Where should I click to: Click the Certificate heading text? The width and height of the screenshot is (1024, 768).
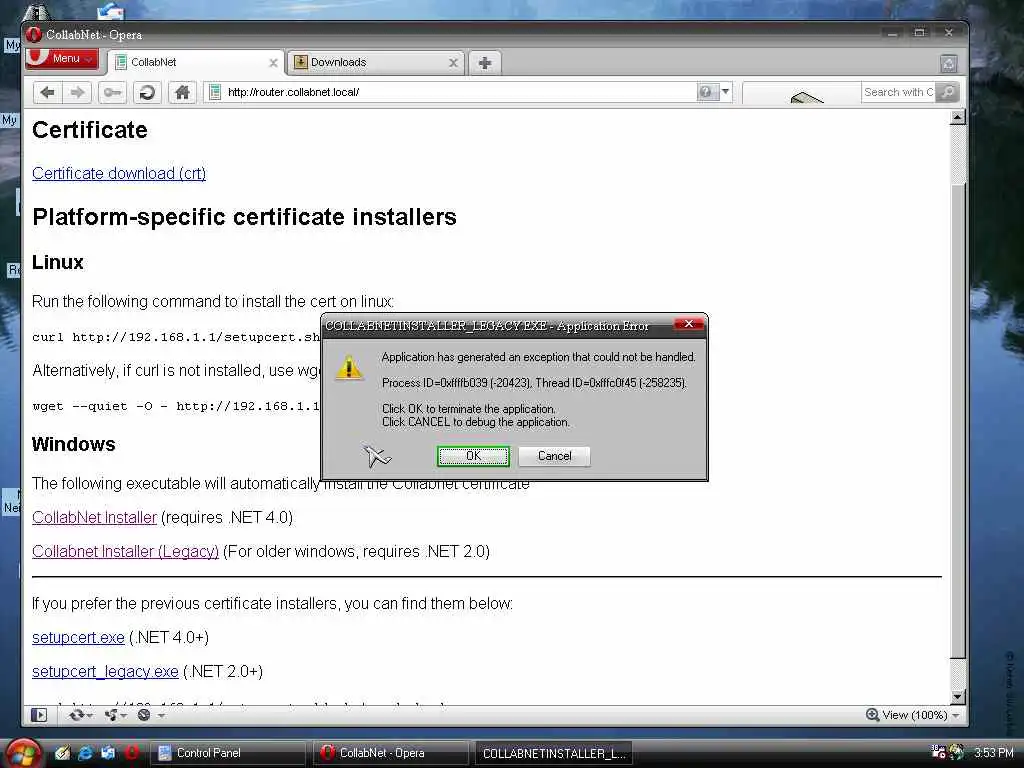click(x=89, y=130)
